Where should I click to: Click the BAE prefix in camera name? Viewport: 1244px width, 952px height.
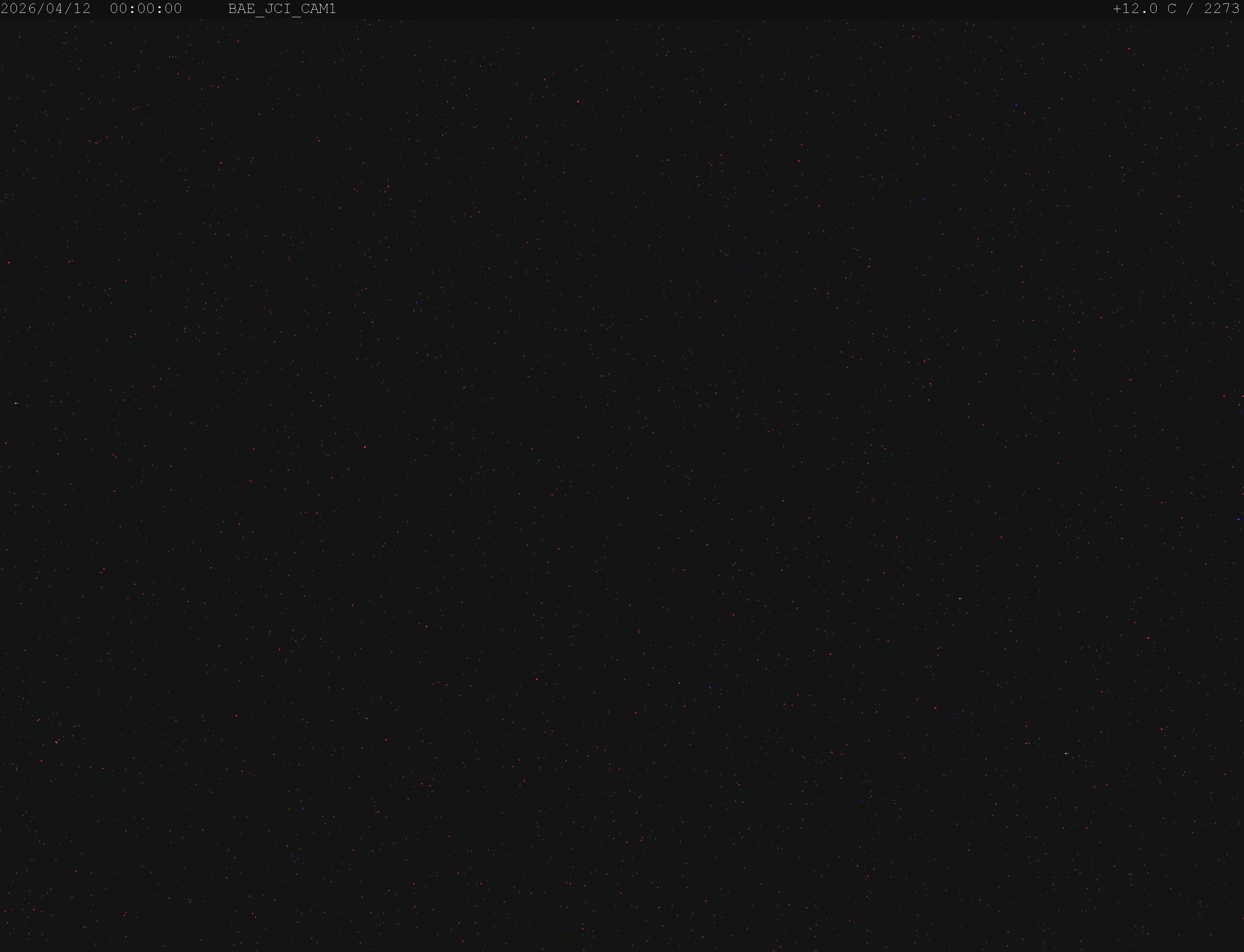[x=241, y=9]
